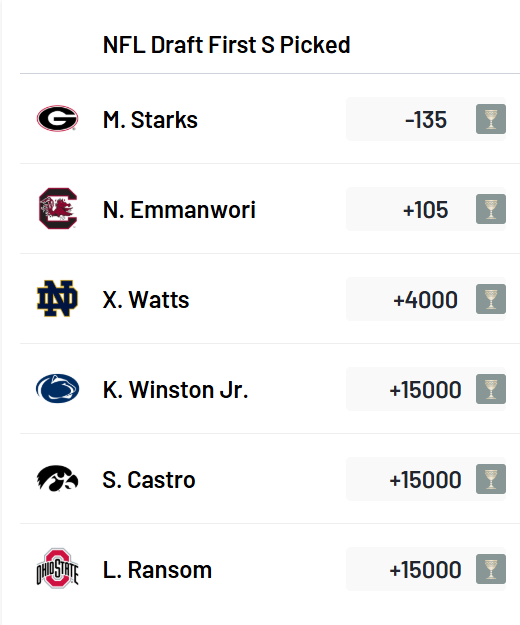Viewport: 520px width, 625px height.
Task: Click the Georgia Bulldogs logo
Action: pos(57,118)
